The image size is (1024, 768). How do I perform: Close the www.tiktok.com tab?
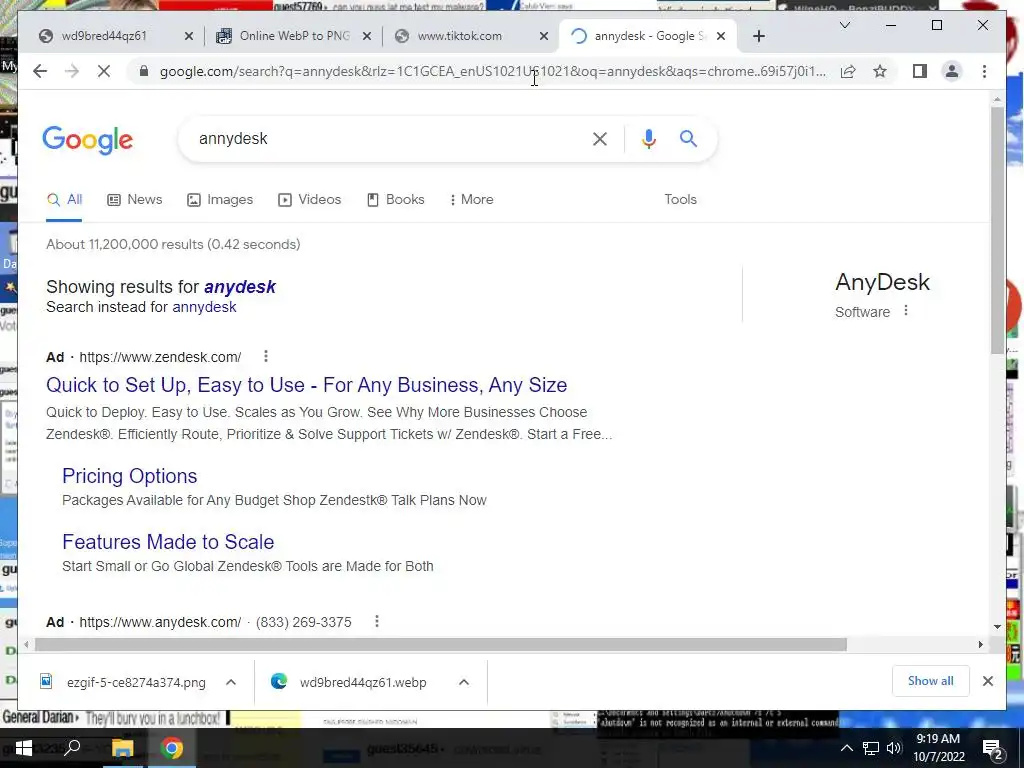[x=543, y=37]
